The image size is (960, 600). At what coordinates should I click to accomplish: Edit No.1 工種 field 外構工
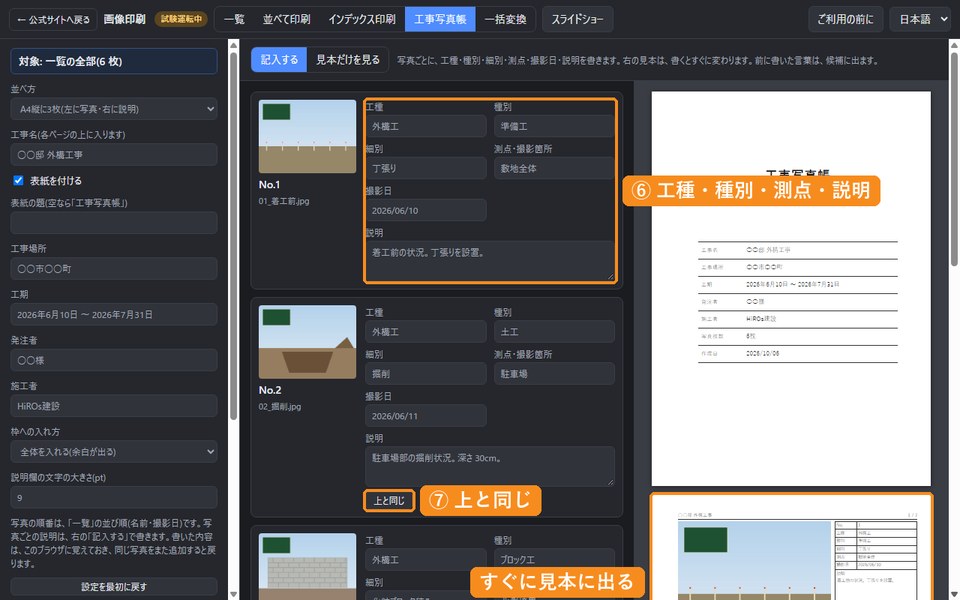426,127
